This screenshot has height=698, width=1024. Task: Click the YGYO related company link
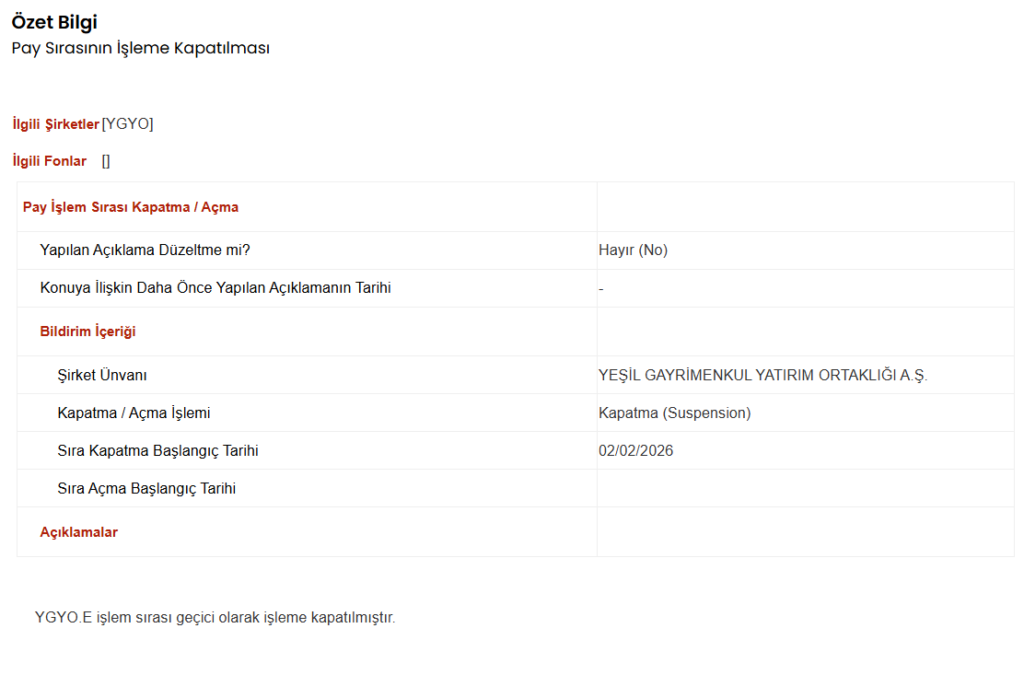128,124
